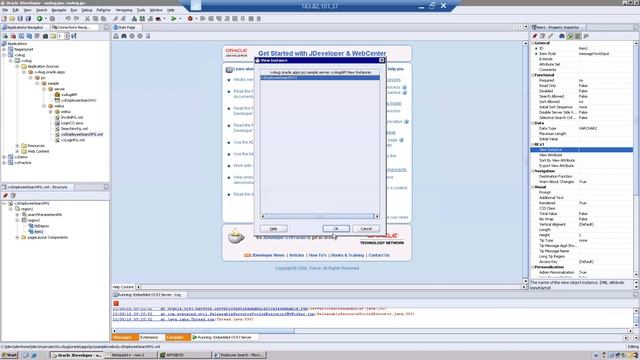Open the Navigate menu

(59, 10)
